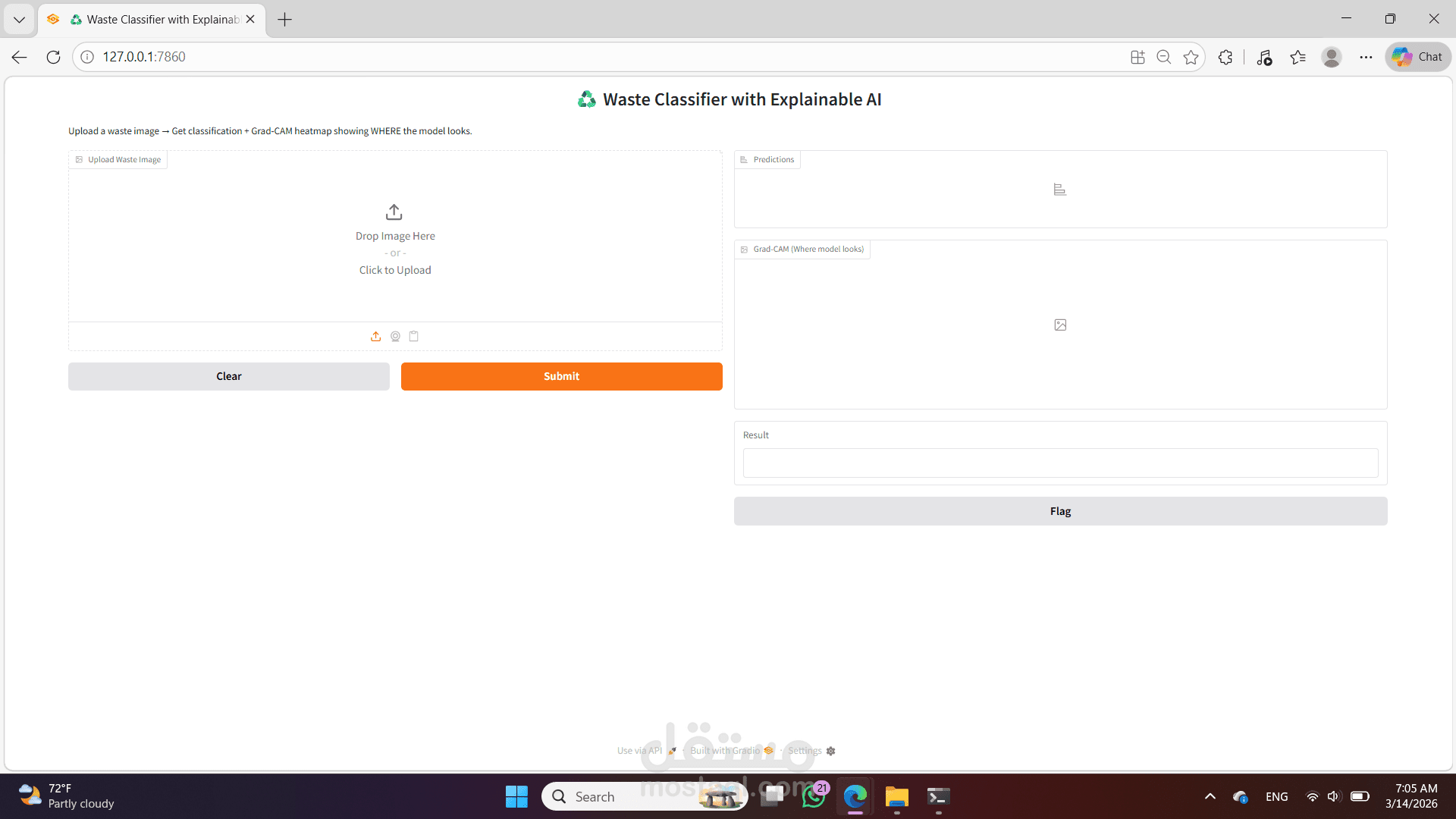Click the upload arrow icon above Drop Image Here
Image resolution: width=1456 pixels, height=819 pixels.
pyautogui.click(x=394, y=212)
